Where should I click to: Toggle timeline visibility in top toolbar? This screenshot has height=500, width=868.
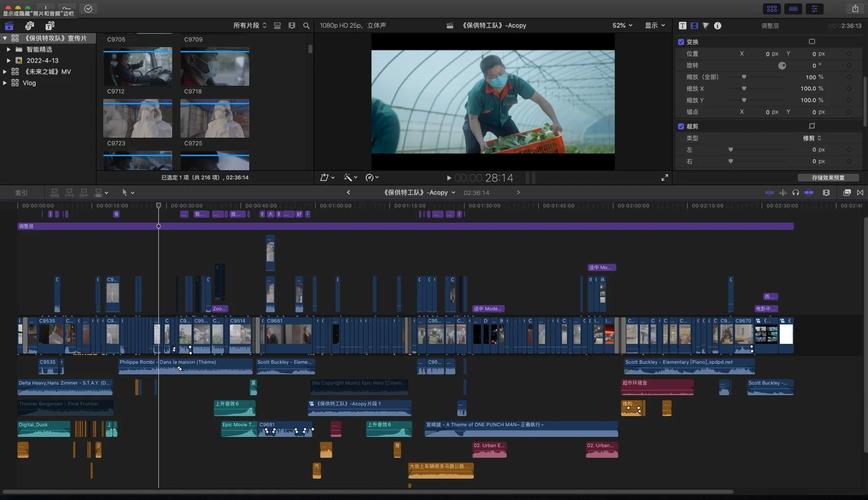click(x=793, y=9)
